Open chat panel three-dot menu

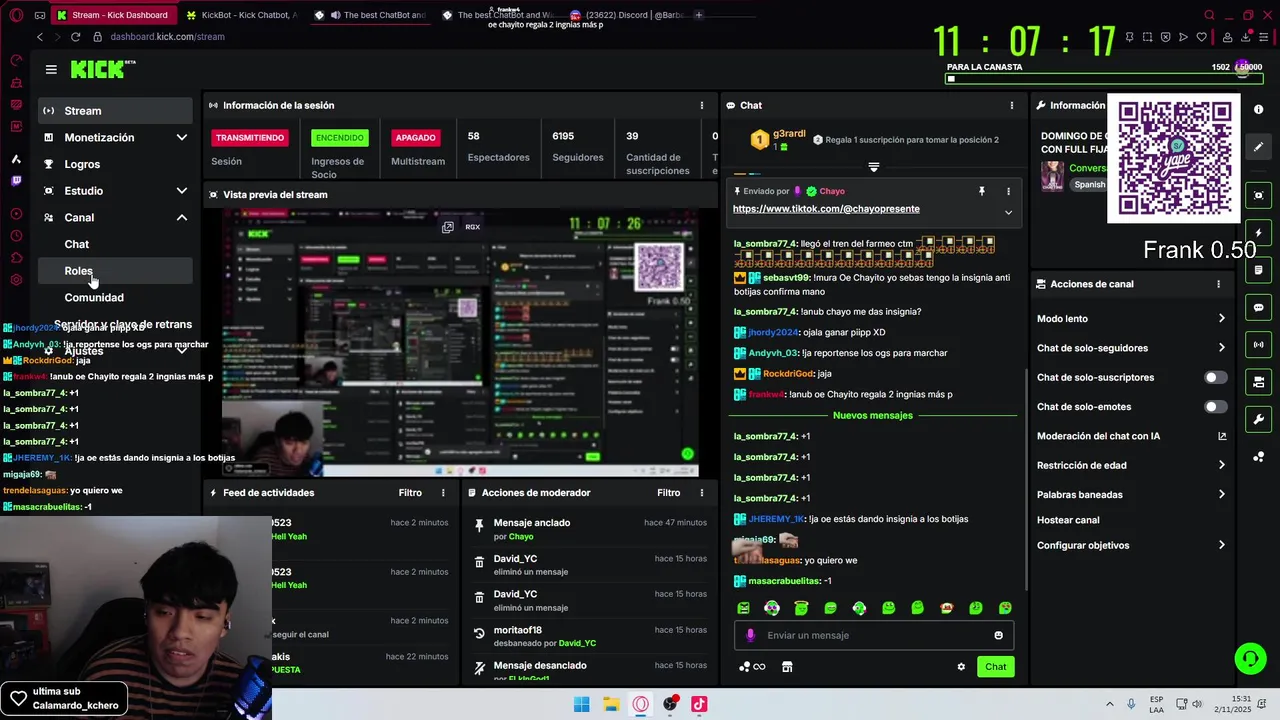click(x=1011, y=105)
